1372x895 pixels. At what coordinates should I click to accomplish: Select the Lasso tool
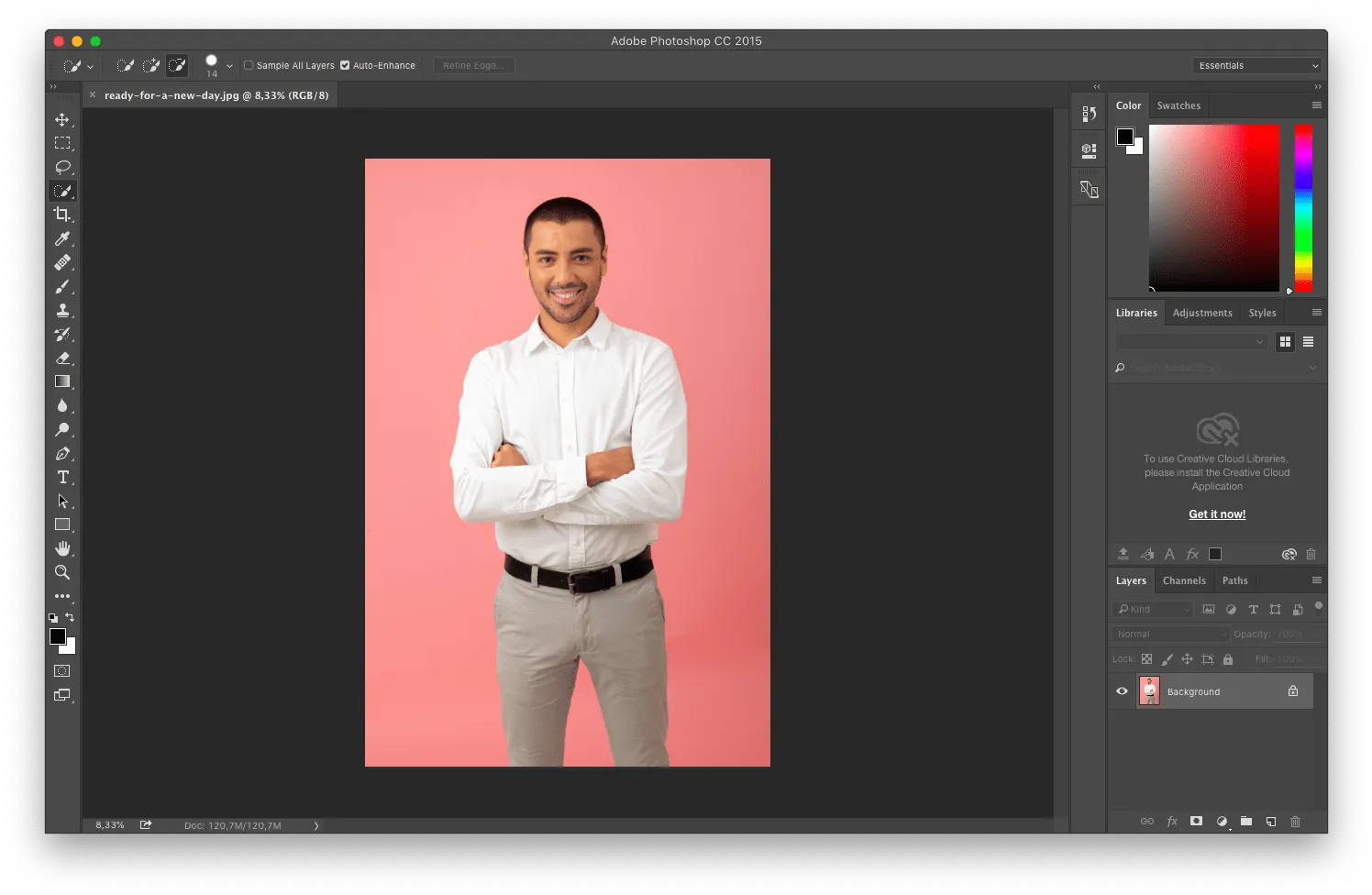[62, 167]
